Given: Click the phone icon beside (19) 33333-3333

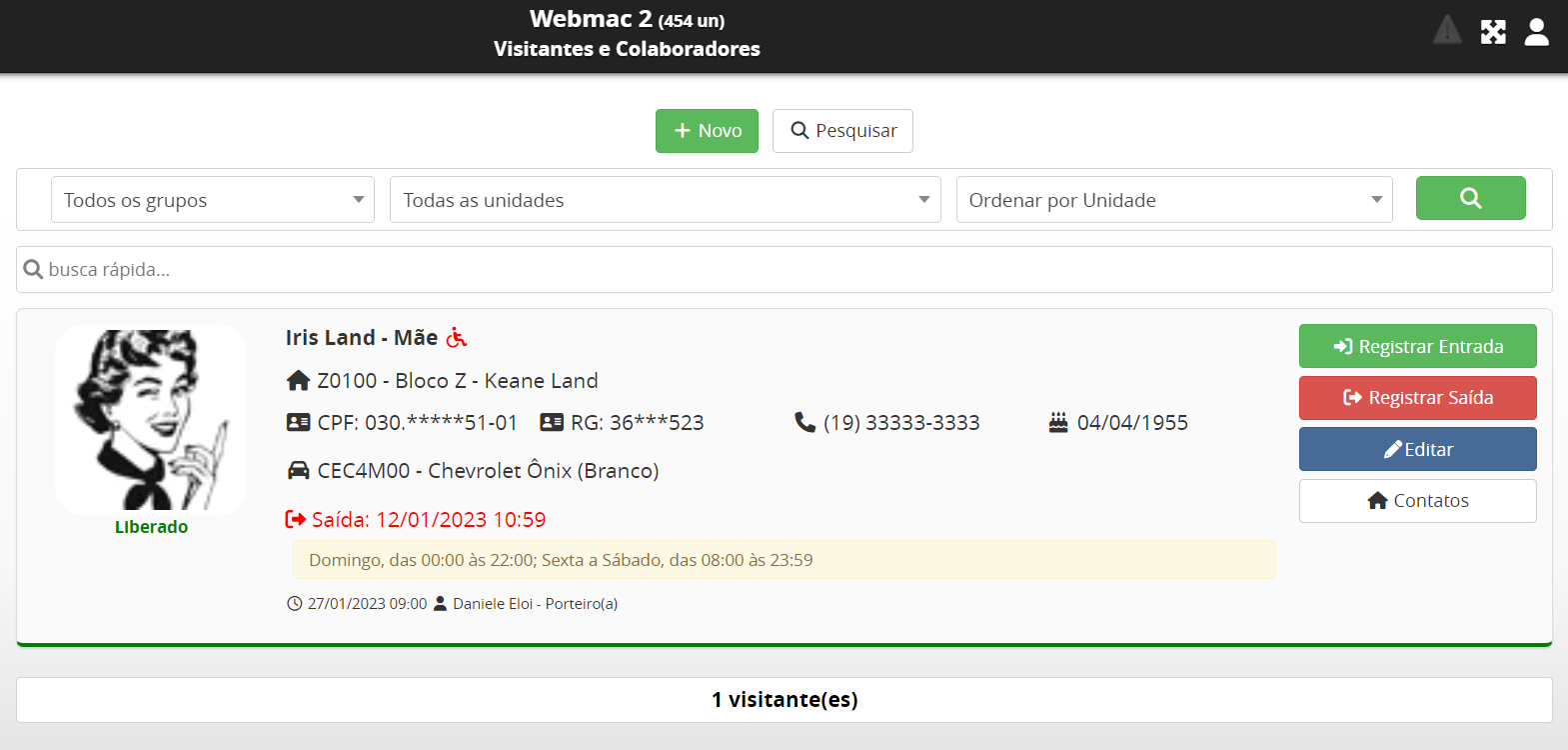Looking at the screenshot, I should (804, 423).
